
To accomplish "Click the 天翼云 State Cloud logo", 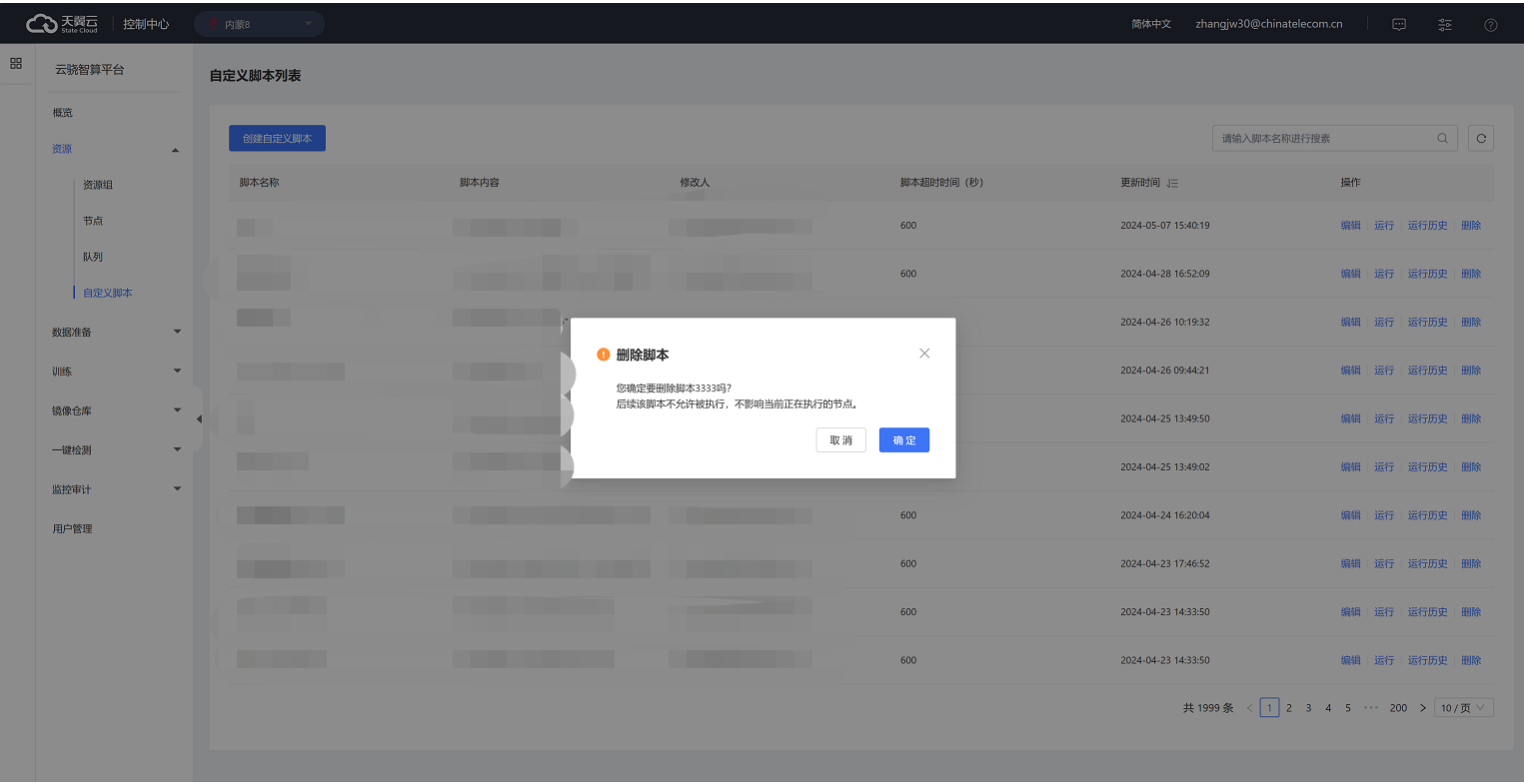I will [63, 23].
